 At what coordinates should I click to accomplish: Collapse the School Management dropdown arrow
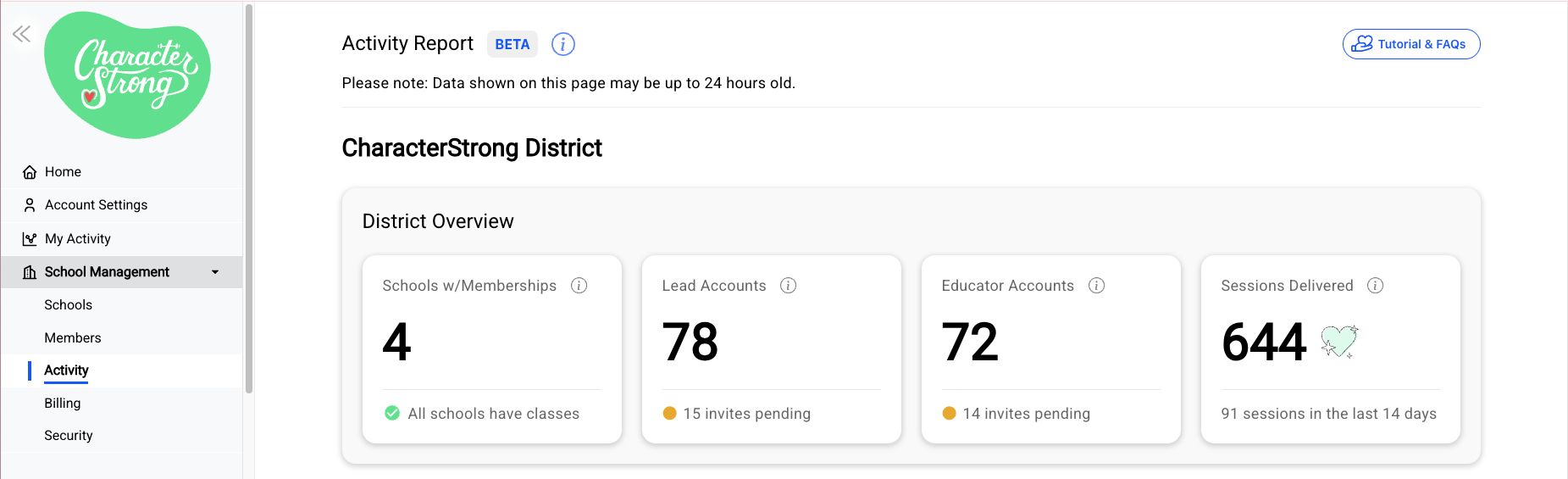click(x=215, y=272)
